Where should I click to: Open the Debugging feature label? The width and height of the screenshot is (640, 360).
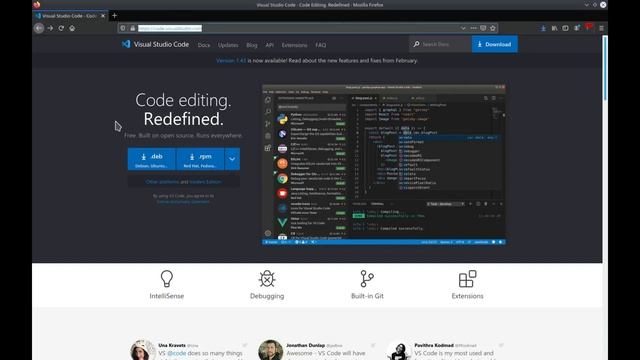point(267,296)
